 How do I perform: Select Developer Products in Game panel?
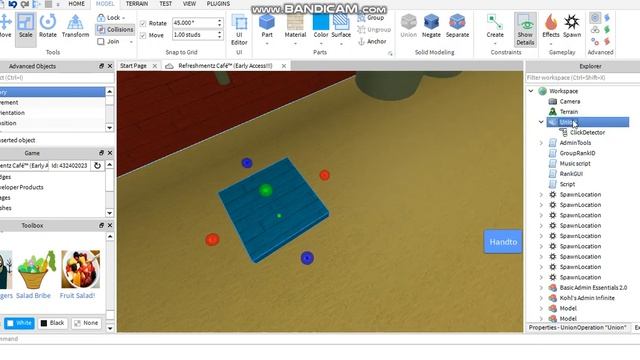tap(22, 187)
